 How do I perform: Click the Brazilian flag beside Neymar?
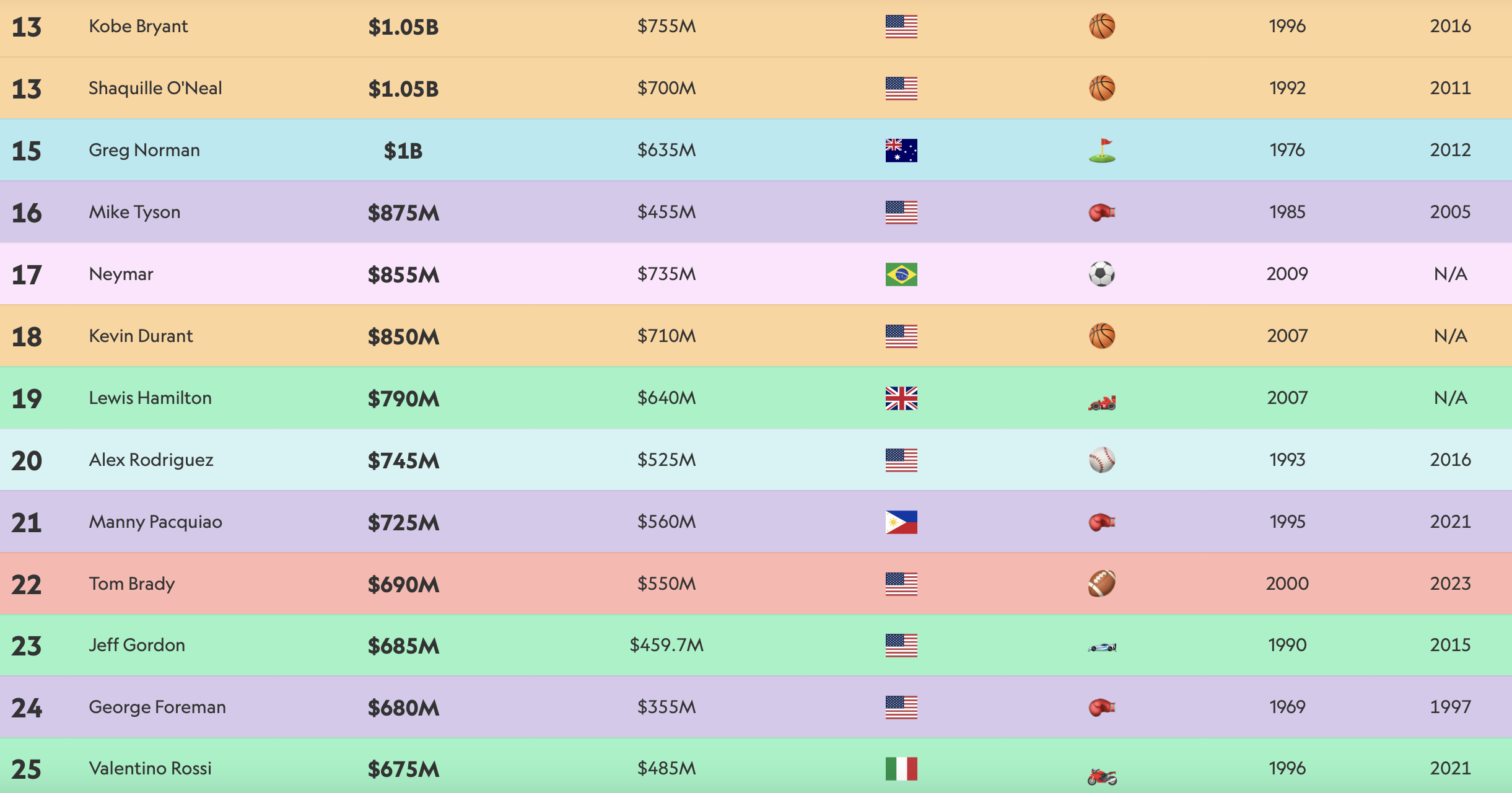point(901,274)
